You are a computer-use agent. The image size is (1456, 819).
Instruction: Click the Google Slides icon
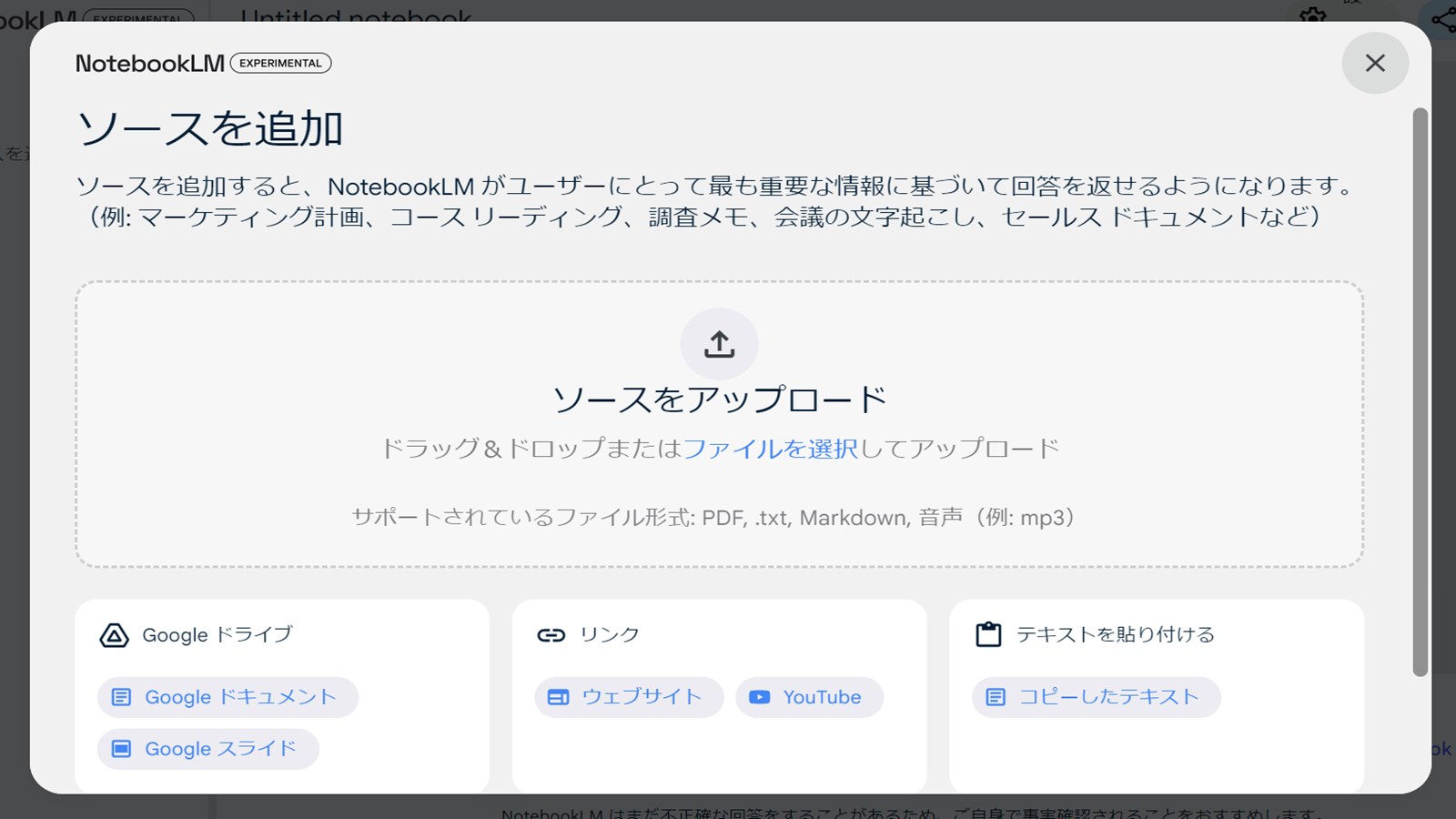122,748
